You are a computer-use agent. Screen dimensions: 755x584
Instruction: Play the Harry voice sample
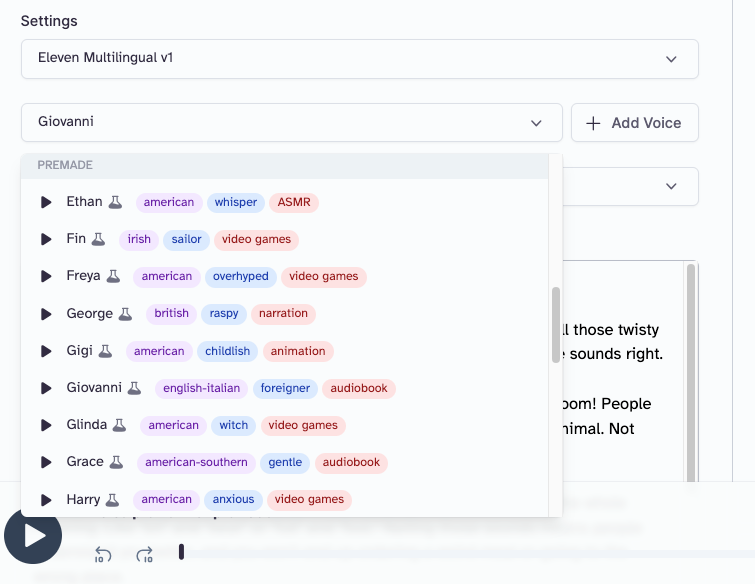click(46, 499)
